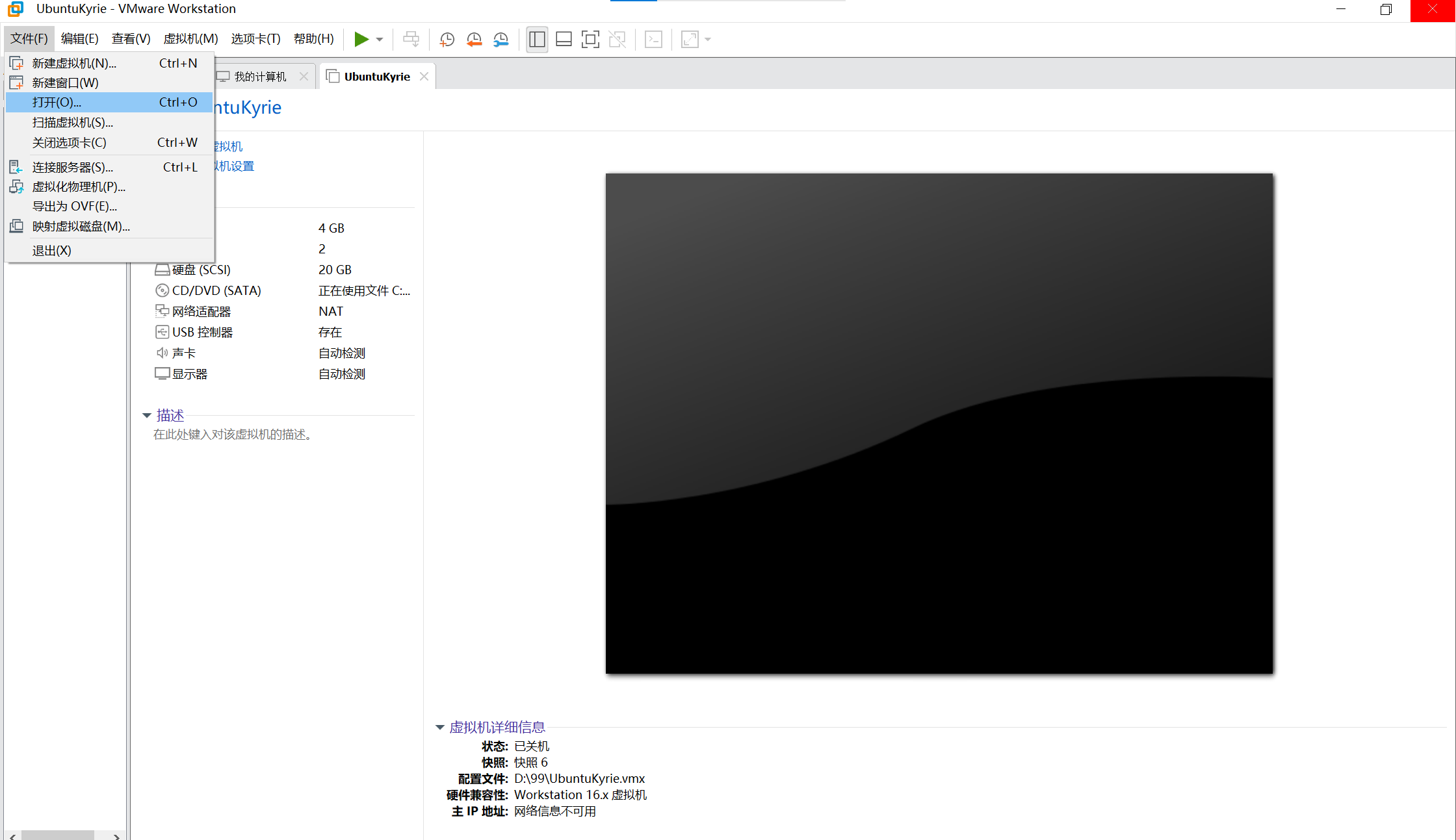Click the CD/DVD (SATA) device row

(x=283, y=290)
